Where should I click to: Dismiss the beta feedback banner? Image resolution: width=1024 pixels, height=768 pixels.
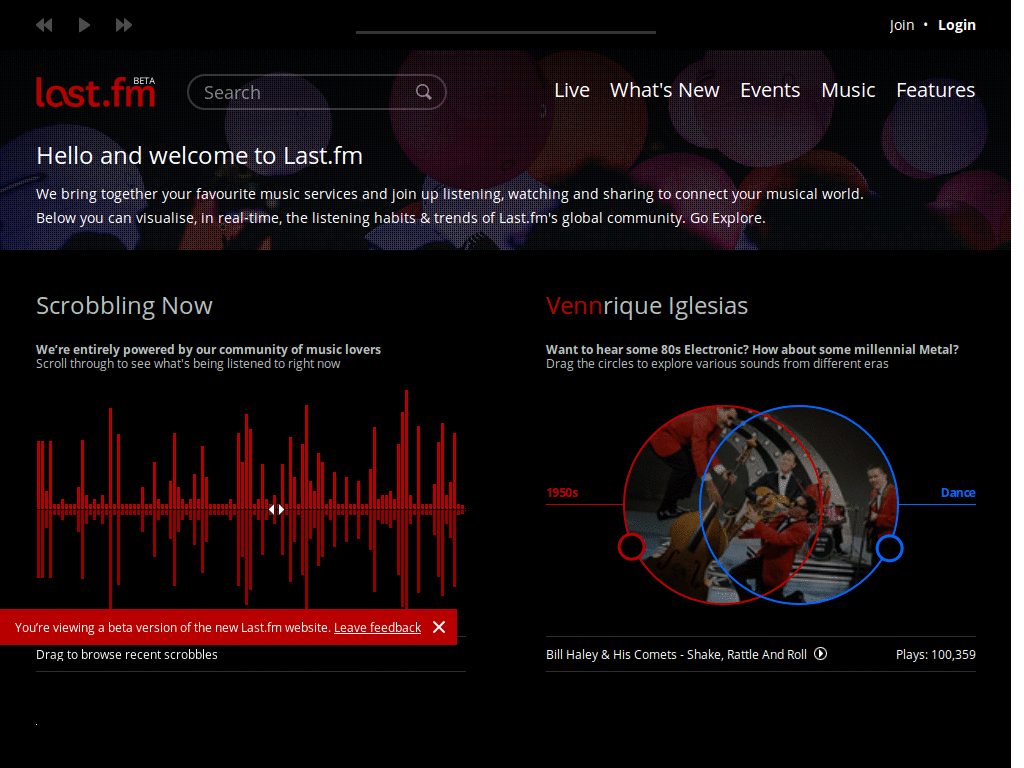(438, 627)
